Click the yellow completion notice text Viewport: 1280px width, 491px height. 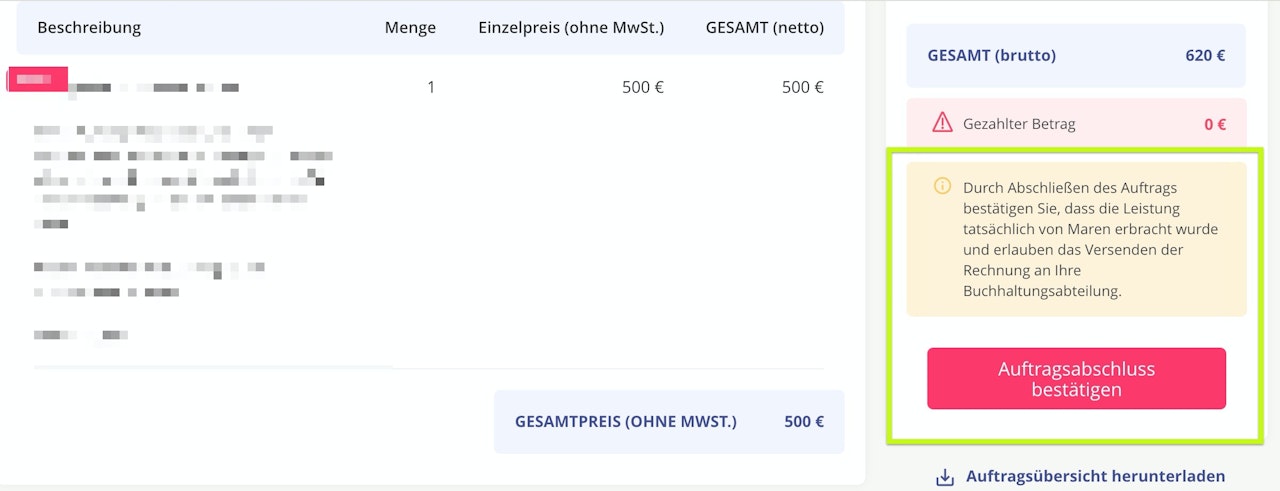[x=1091, y=239]
